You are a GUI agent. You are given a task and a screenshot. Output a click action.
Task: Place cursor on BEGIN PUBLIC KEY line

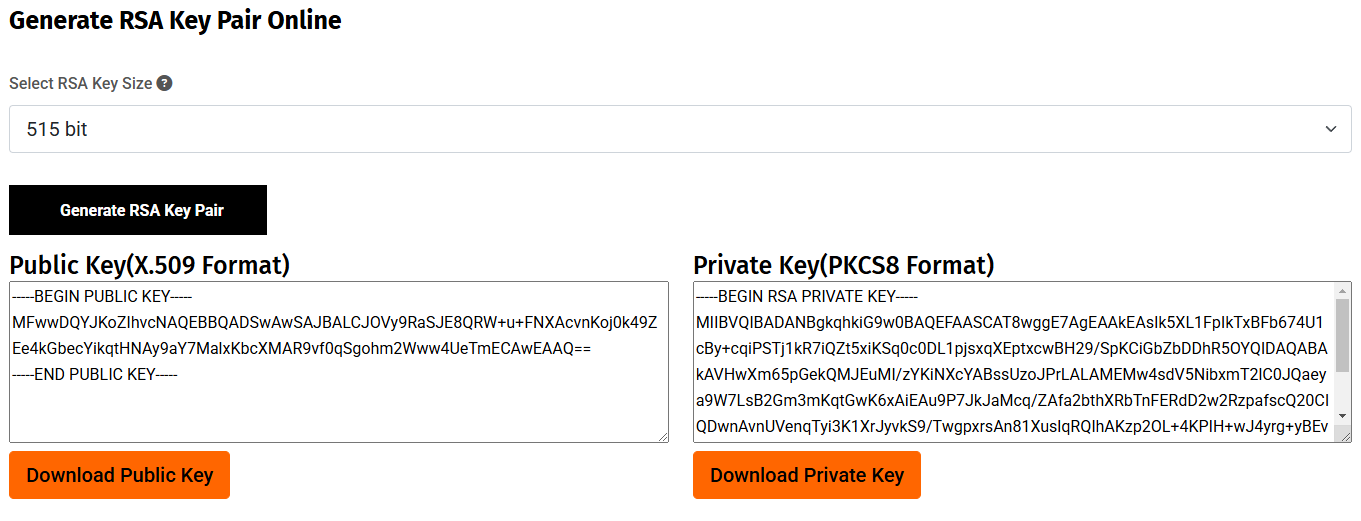(x=102, y=297)
